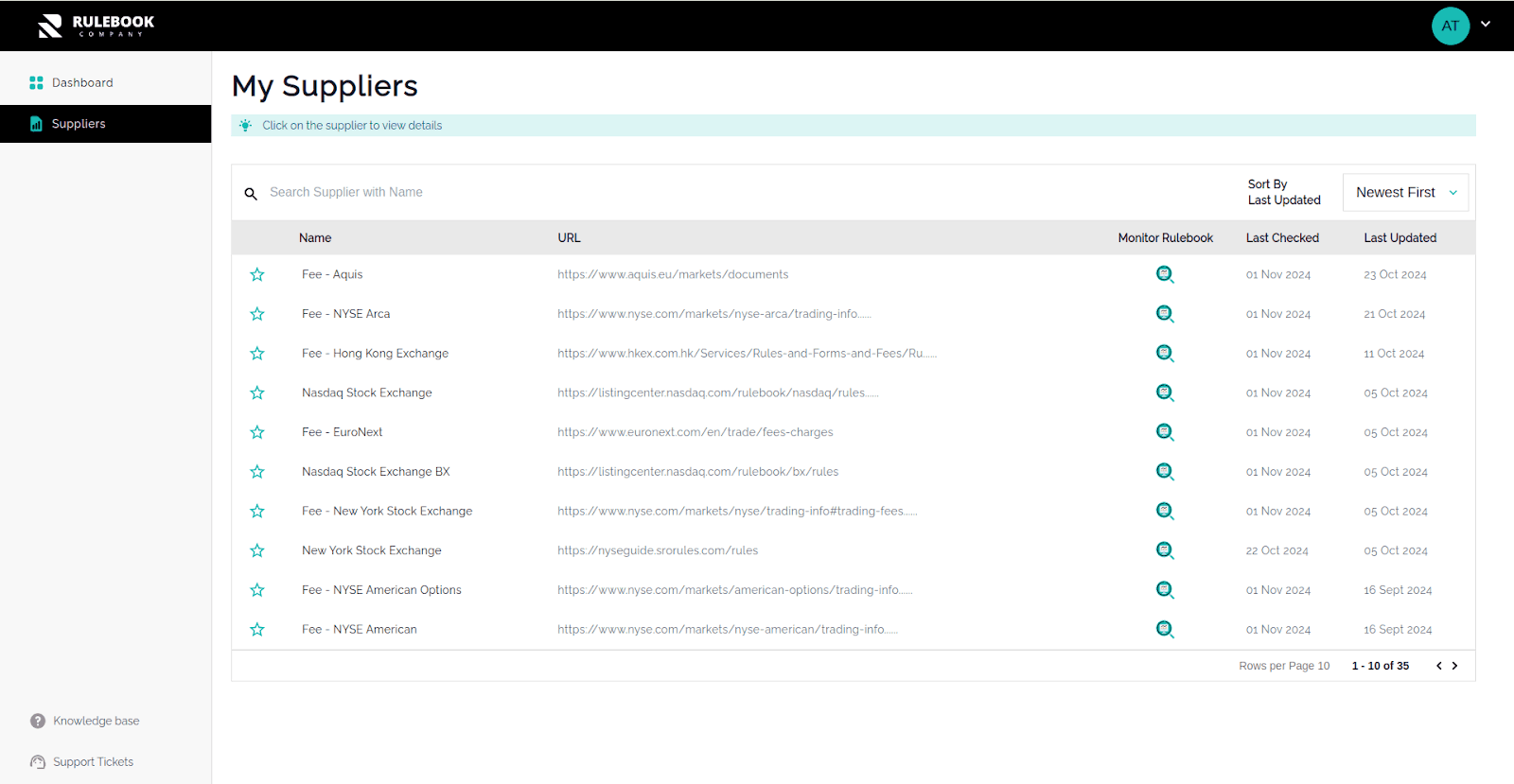
Task: Favorite the Fee - Aquis supplier star
Action: click(257, 274)
